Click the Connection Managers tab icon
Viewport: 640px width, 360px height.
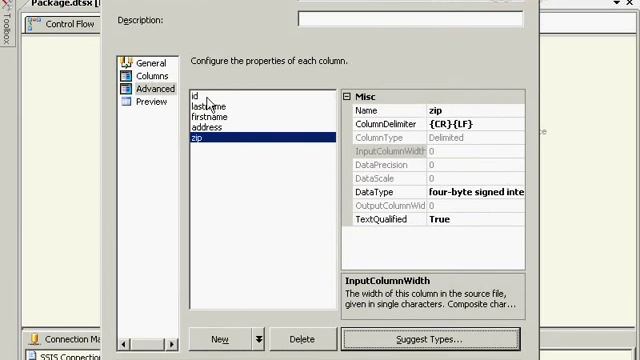(35, 339)
